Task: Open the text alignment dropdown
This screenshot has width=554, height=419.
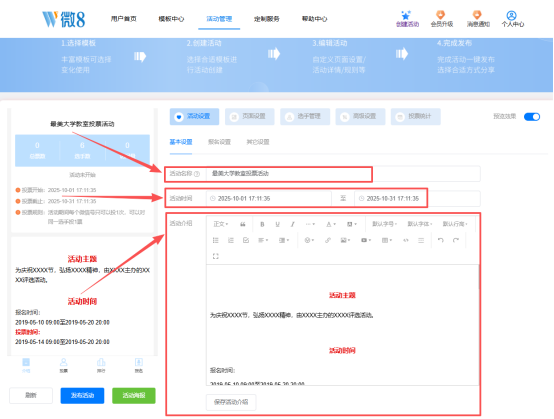Action: pyautogui.click(x=263, y=240)
